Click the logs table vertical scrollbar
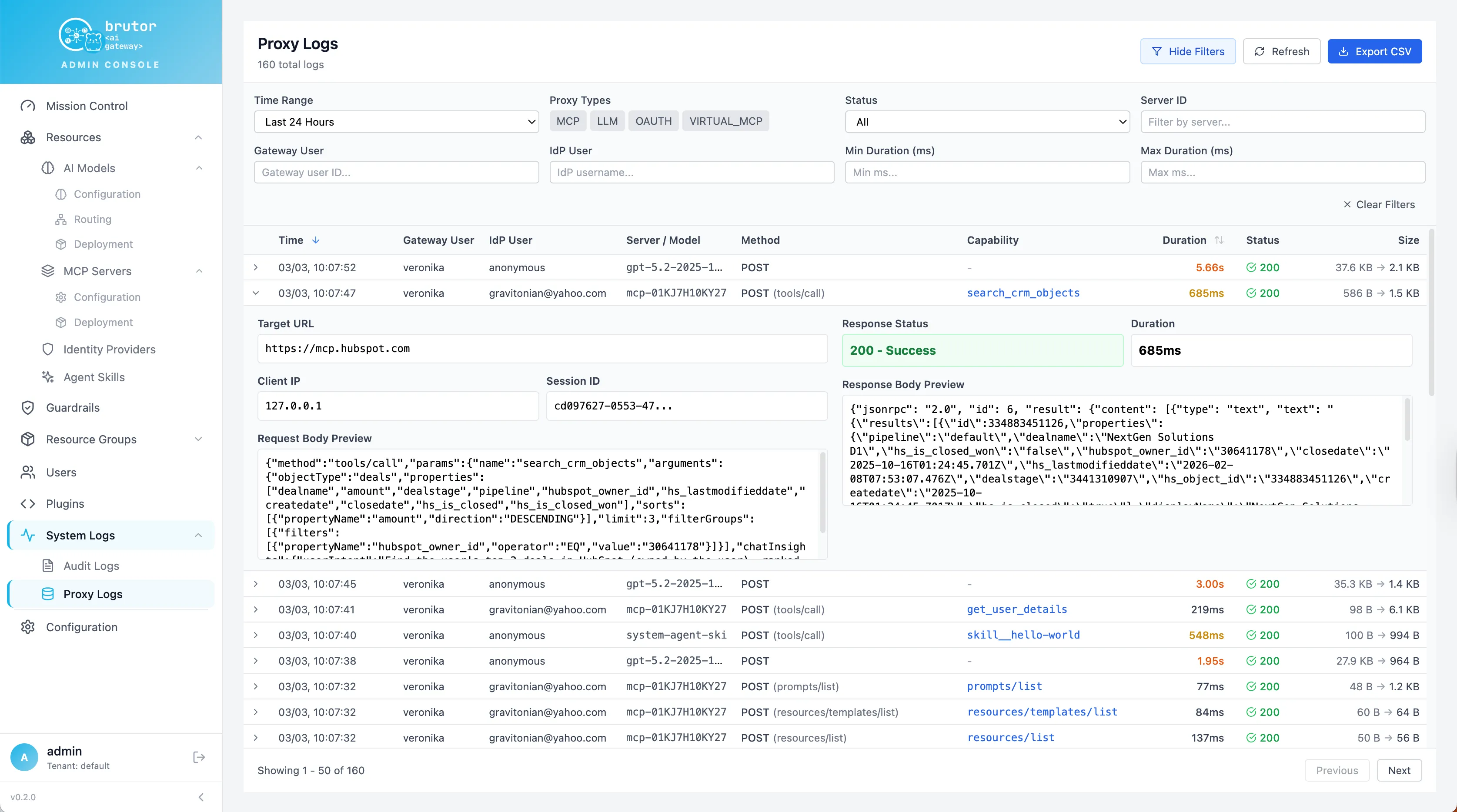The image size is (1457, 812). point(1431,313)
